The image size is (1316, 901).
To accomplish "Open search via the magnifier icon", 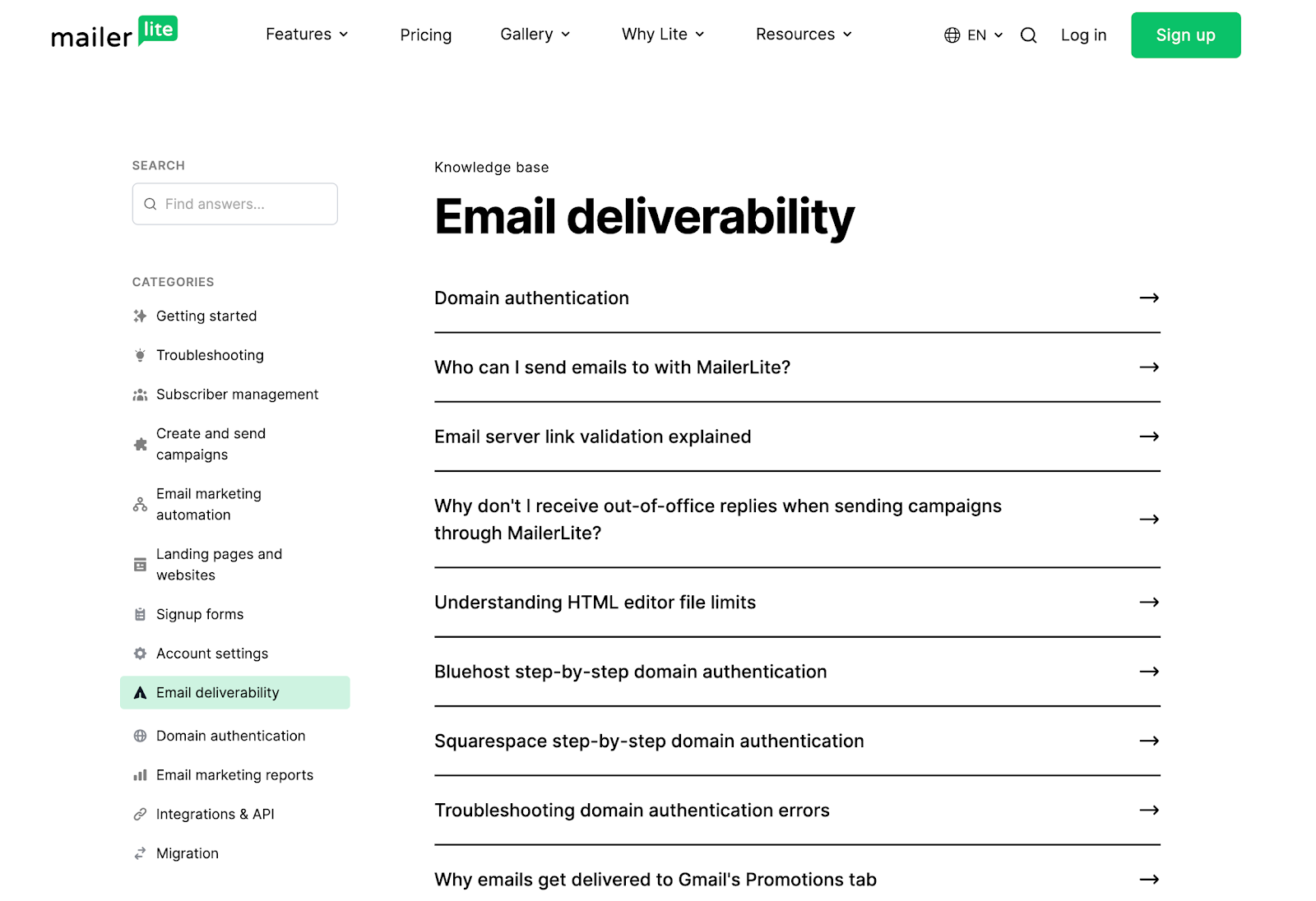I will [1028, 35].
